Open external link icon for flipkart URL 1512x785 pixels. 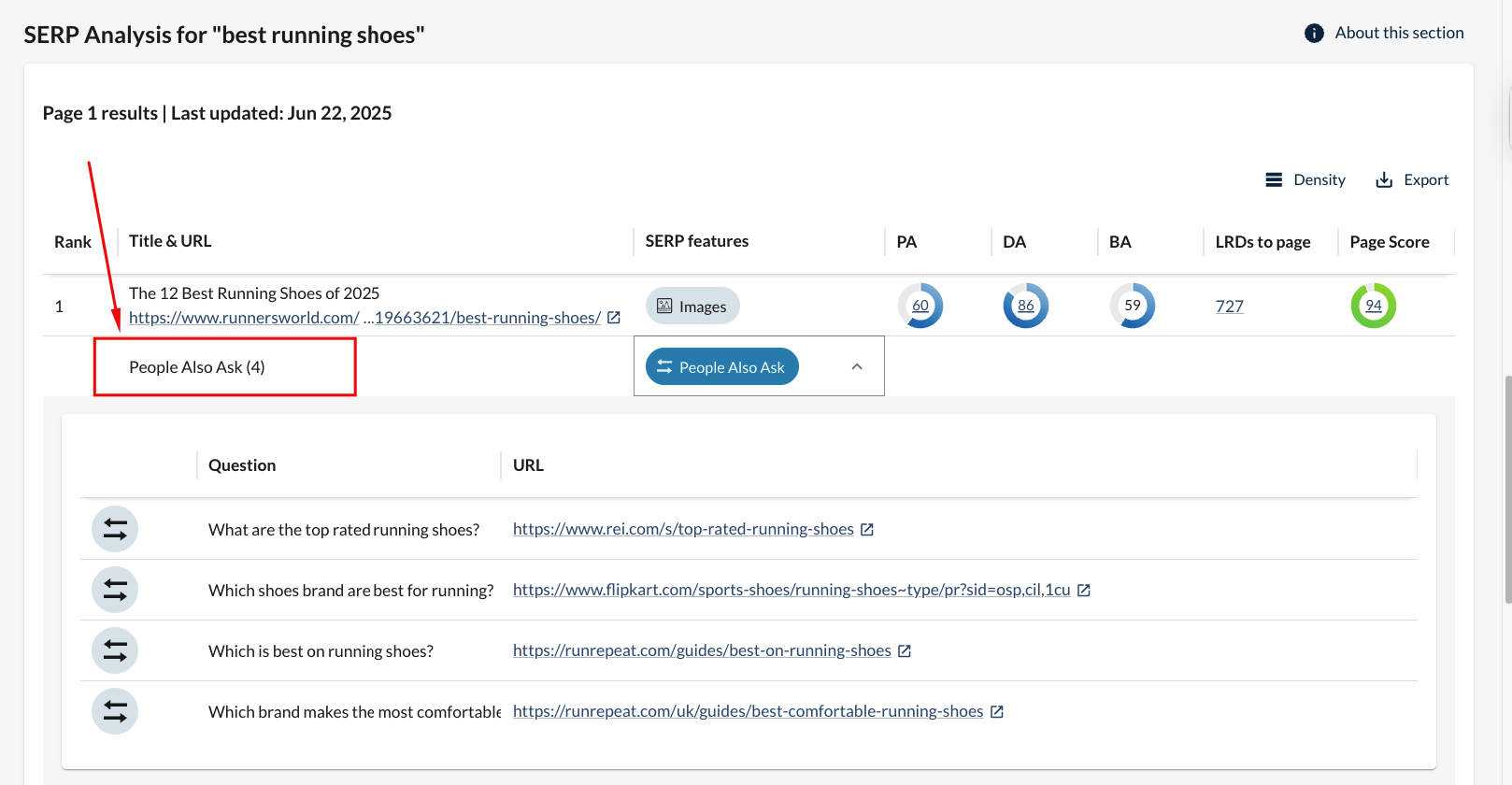point(1084,591)
